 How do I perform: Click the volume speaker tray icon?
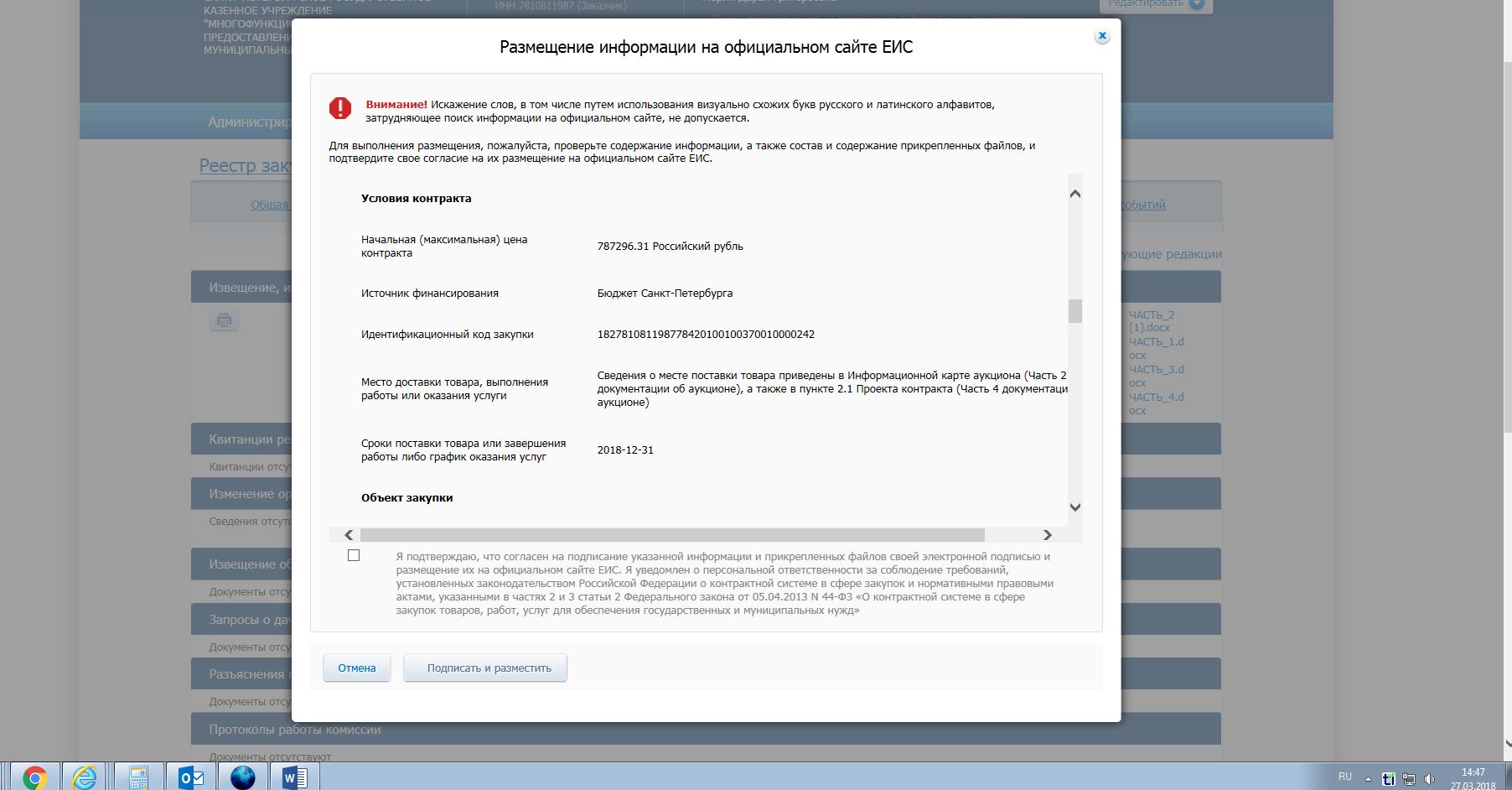(x=1429, y=779)
